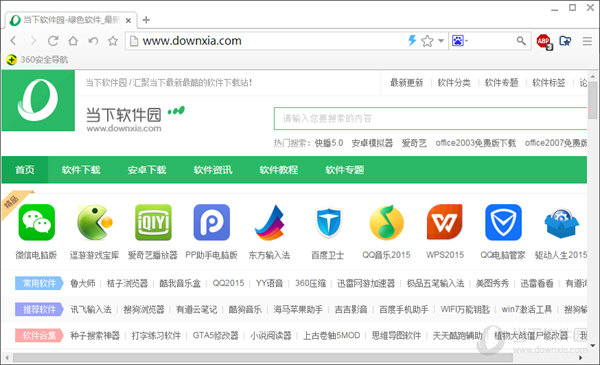The height and width of the screenshot is (365, 600).
Task: Open the GTA5修改器 link
Action: (x=215, y=336)
